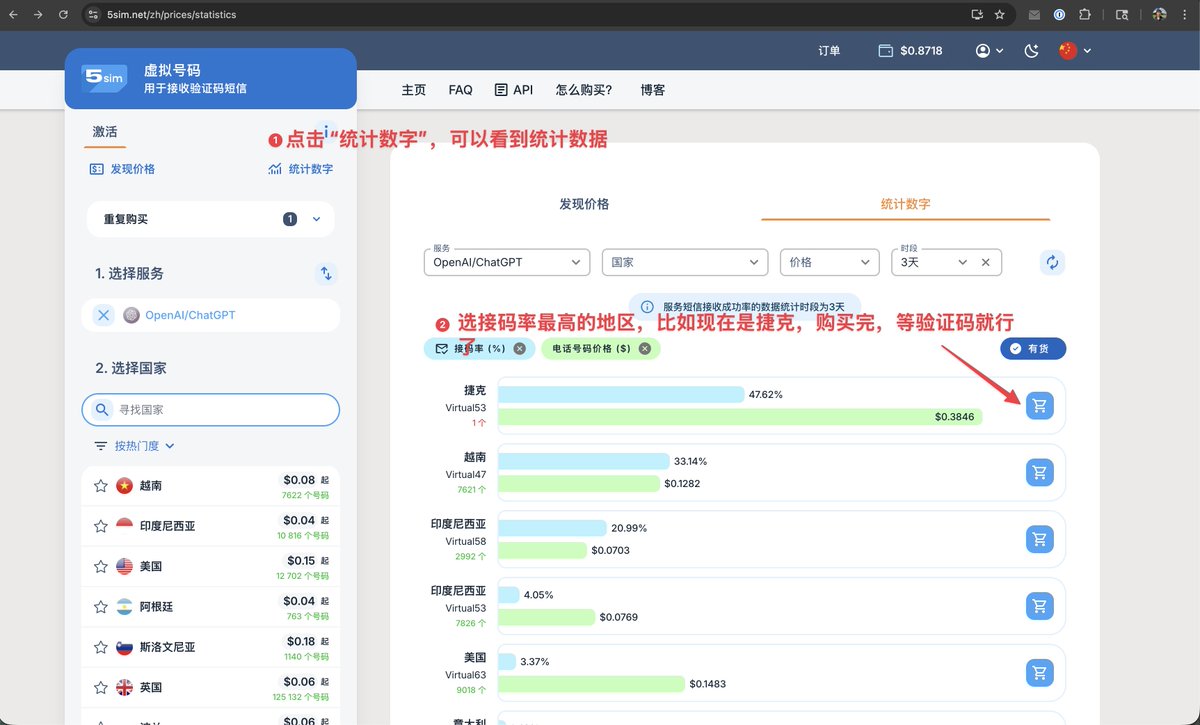Click the cart button for 捷克 Virtual53
This screenshot has width=1200, height=725.
pos(1040,405)
